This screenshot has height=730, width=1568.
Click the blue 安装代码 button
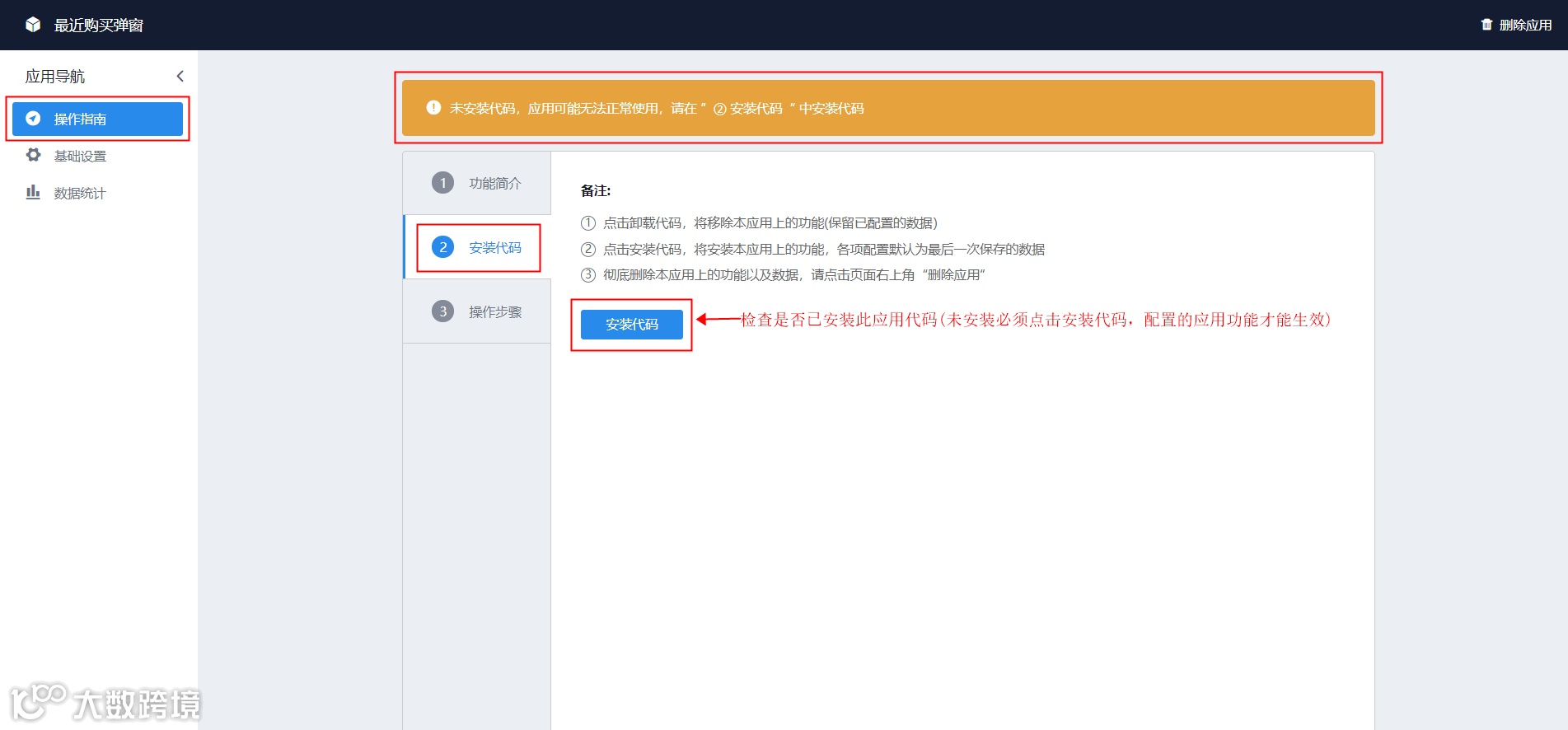(632, 325)
